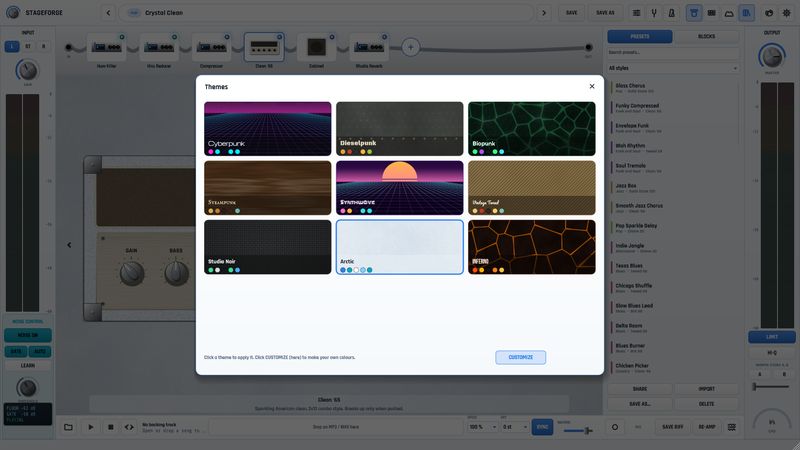
Task: Click the noise LEARN button
Action: 28,365
